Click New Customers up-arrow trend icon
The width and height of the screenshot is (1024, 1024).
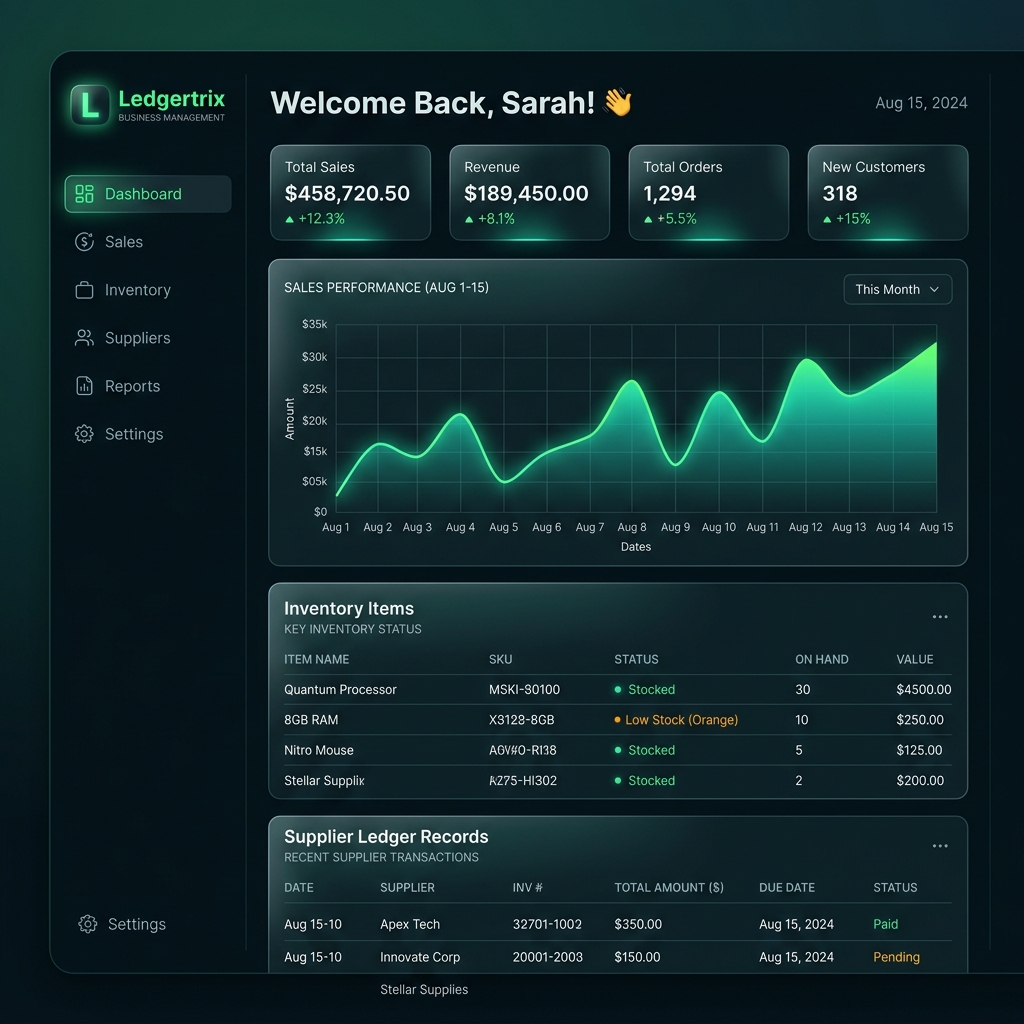[827, 219]
